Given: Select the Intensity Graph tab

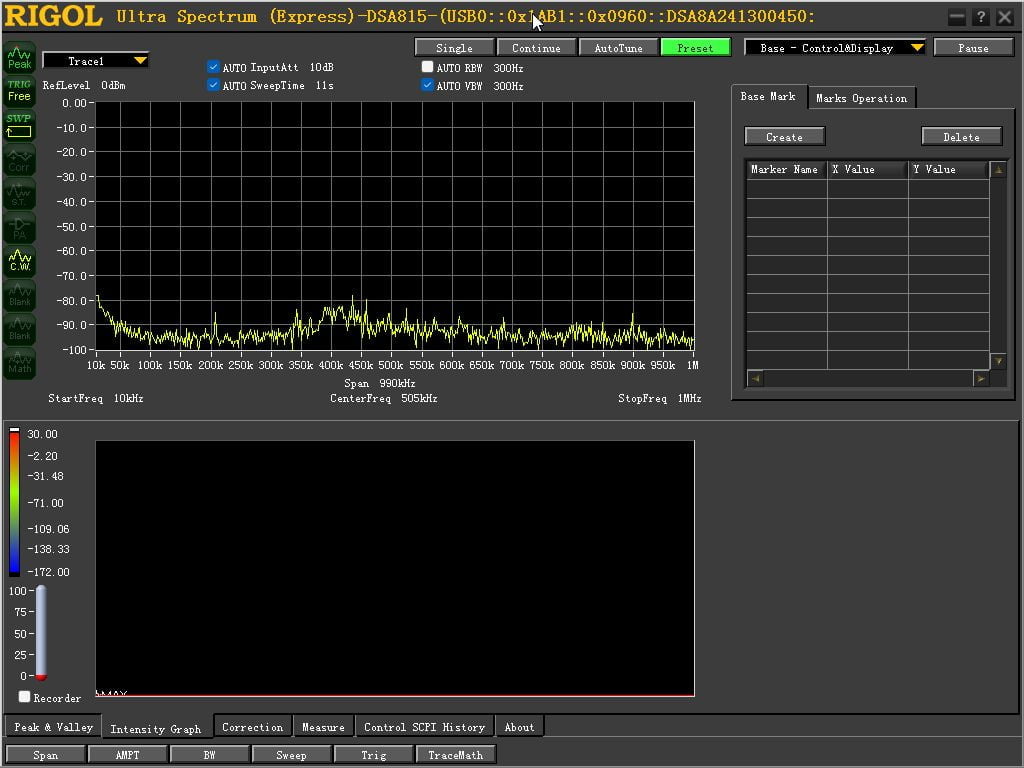Looking at the screenshot, I should tap(155, 729).
